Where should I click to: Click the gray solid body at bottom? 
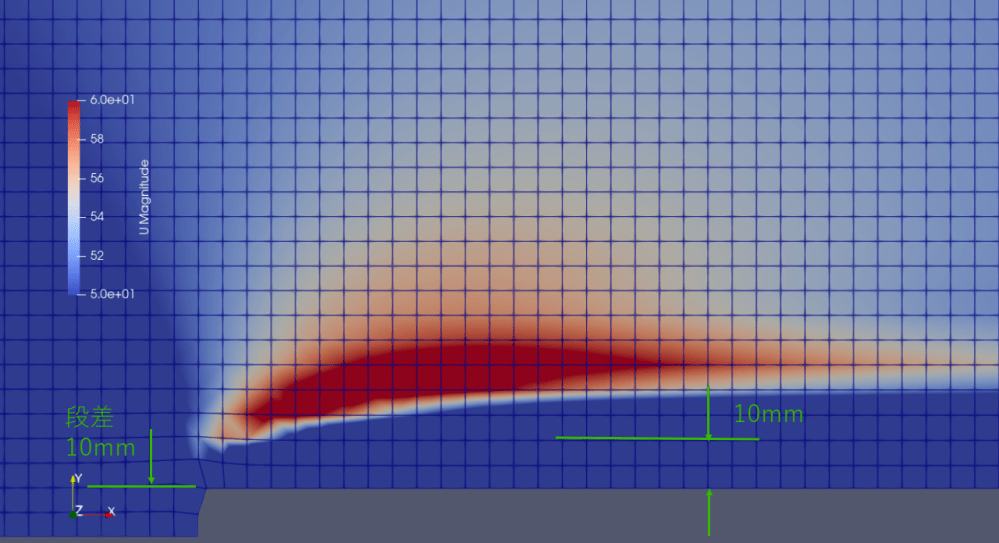[600, 515]
